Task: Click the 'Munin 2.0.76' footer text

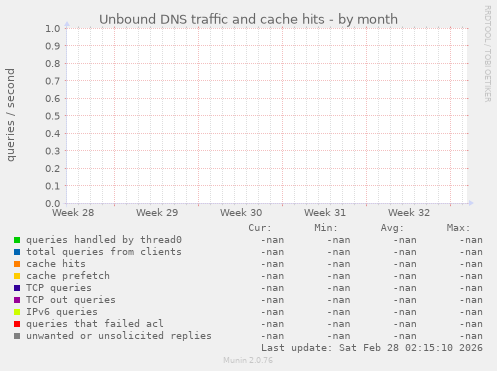Action: point(248,360)
